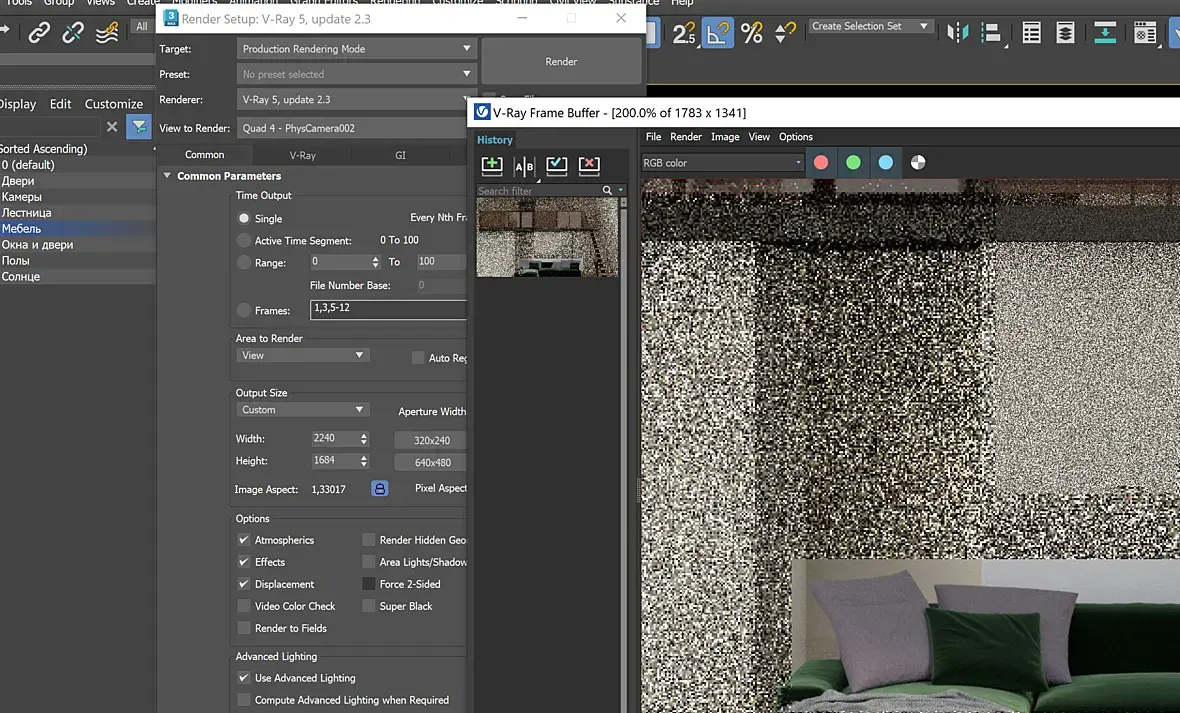Screen dimensions: 1180x713
Task: Open the RGB color channel dropdown
Action: (722, 163)
